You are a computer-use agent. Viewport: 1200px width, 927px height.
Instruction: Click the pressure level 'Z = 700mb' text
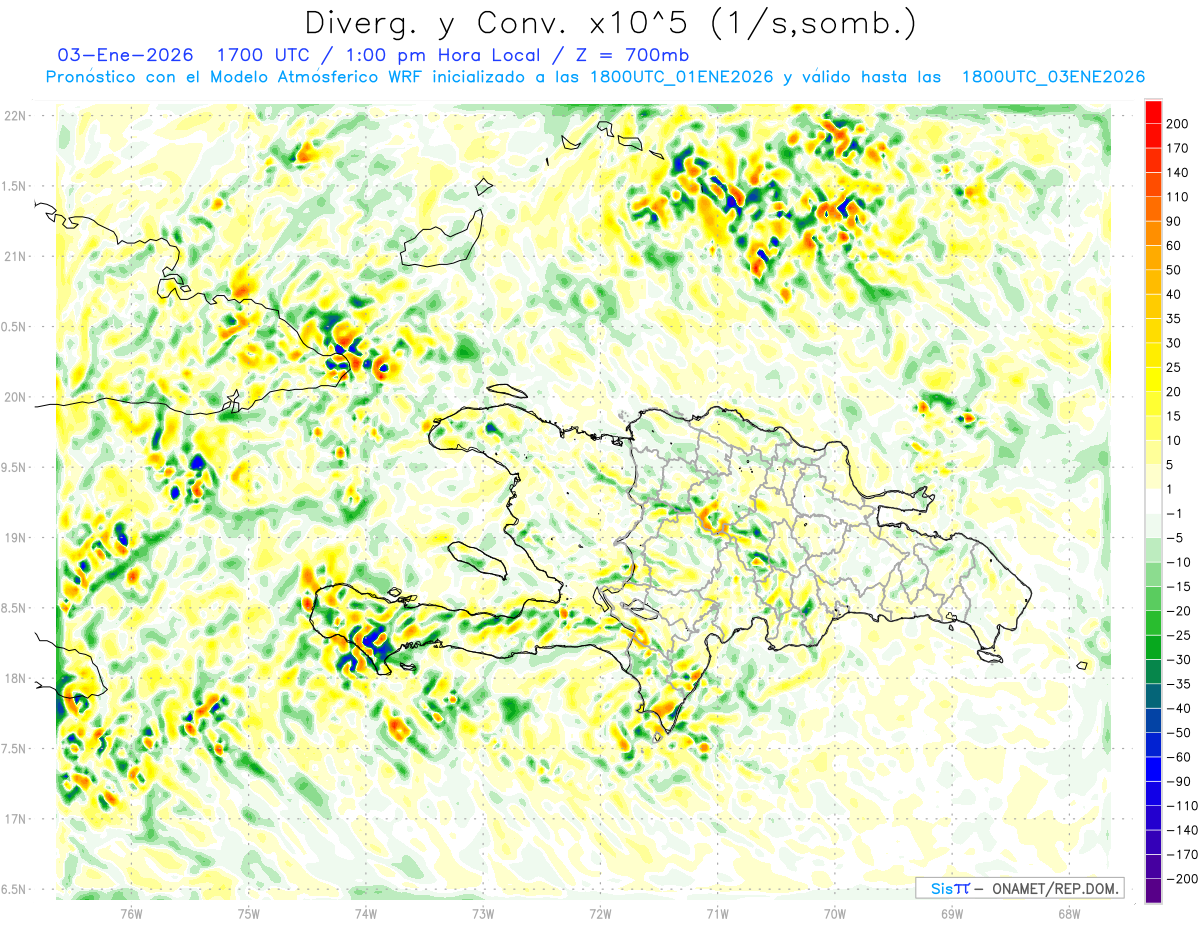[x=632, y=55]
